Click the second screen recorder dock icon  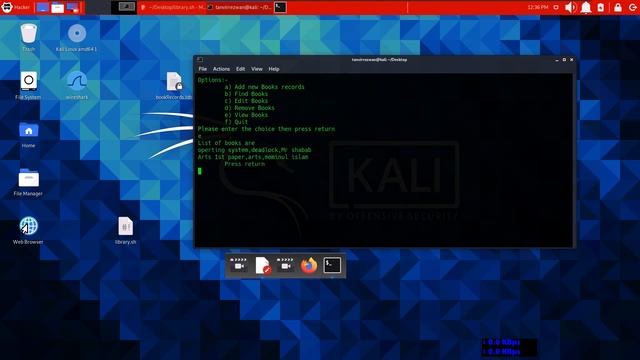pyautogui.click(x=285, y=265)
